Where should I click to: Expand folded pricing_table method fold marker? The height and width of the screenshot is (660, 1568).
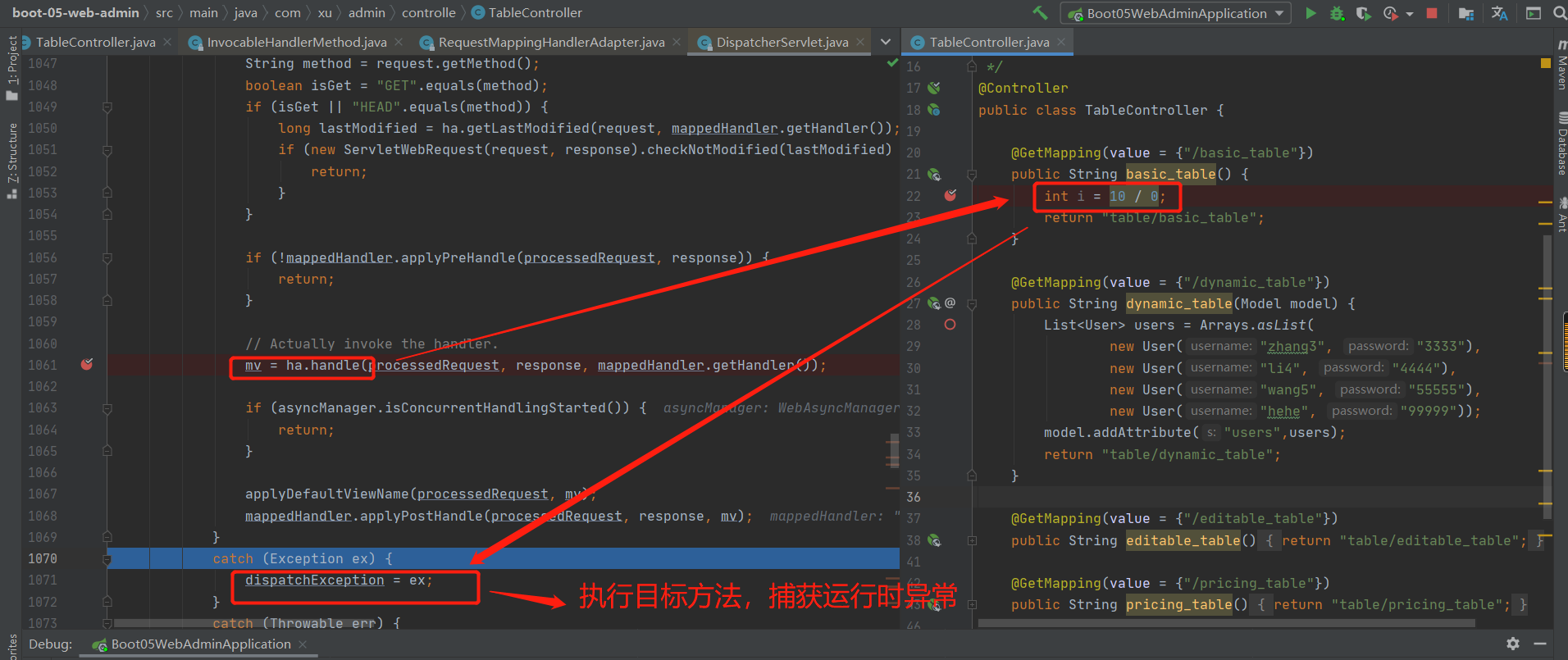[972, 605]
